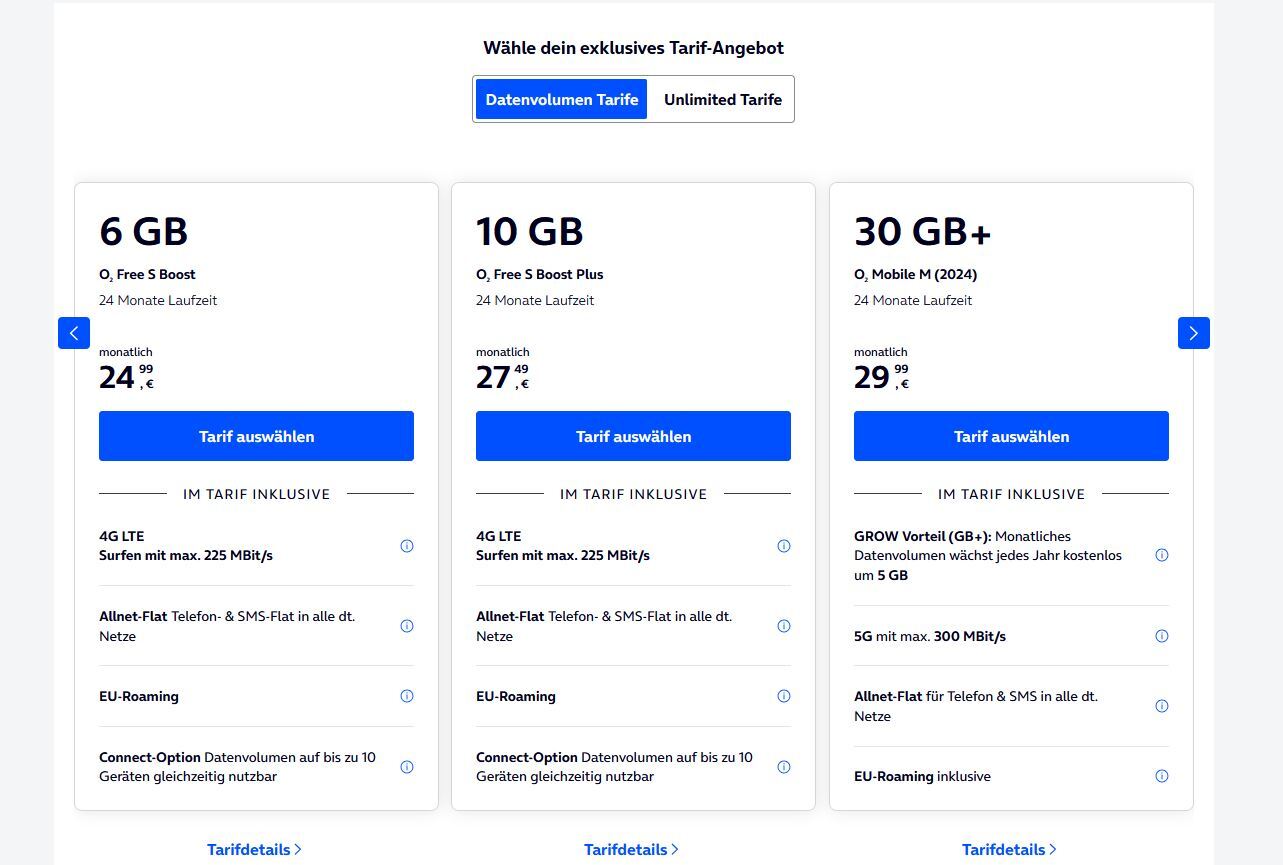Click the GROW Vorteil (GB+) description
Image resolution: width=1283 pixels, height=865 pixels.
(988, 555)
